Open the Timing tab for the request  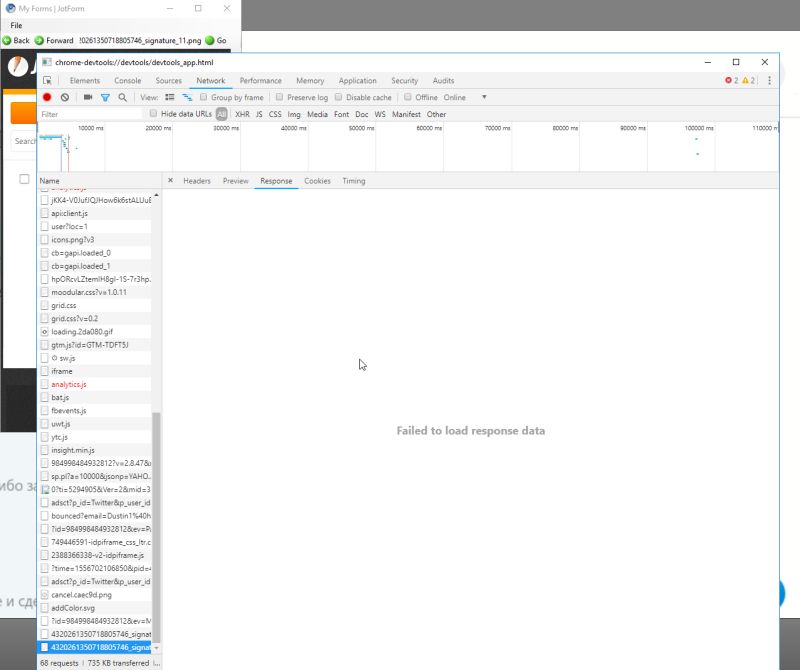352,181
